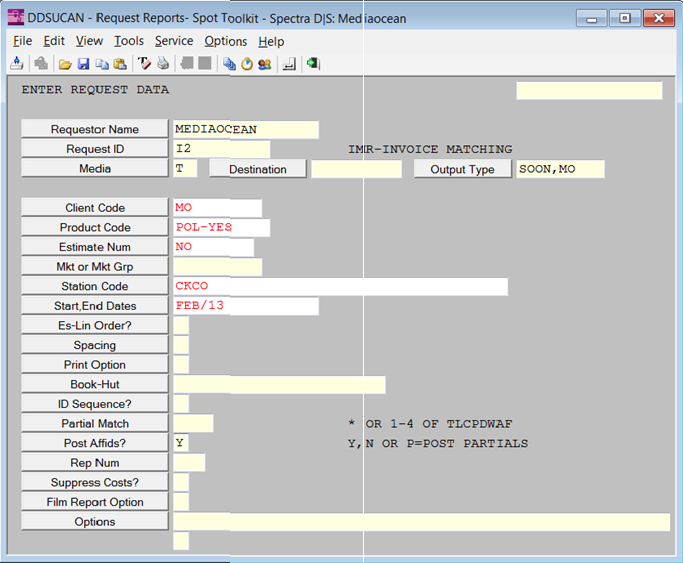Image resolution: width=683 pixels, height=563 pixels.
Task: Open the Edit menu
Action: pos(54,41)
